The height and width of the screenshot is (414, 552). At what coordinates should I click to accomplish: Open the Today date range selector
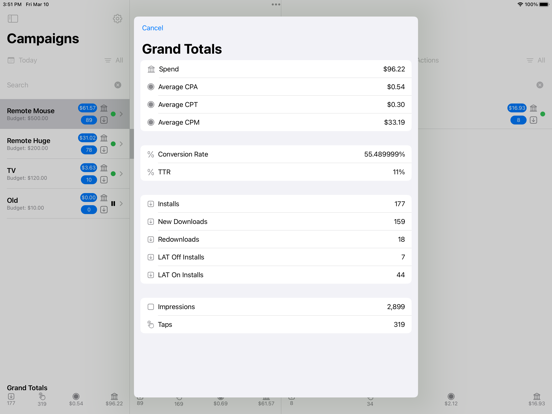click(22, 60)
